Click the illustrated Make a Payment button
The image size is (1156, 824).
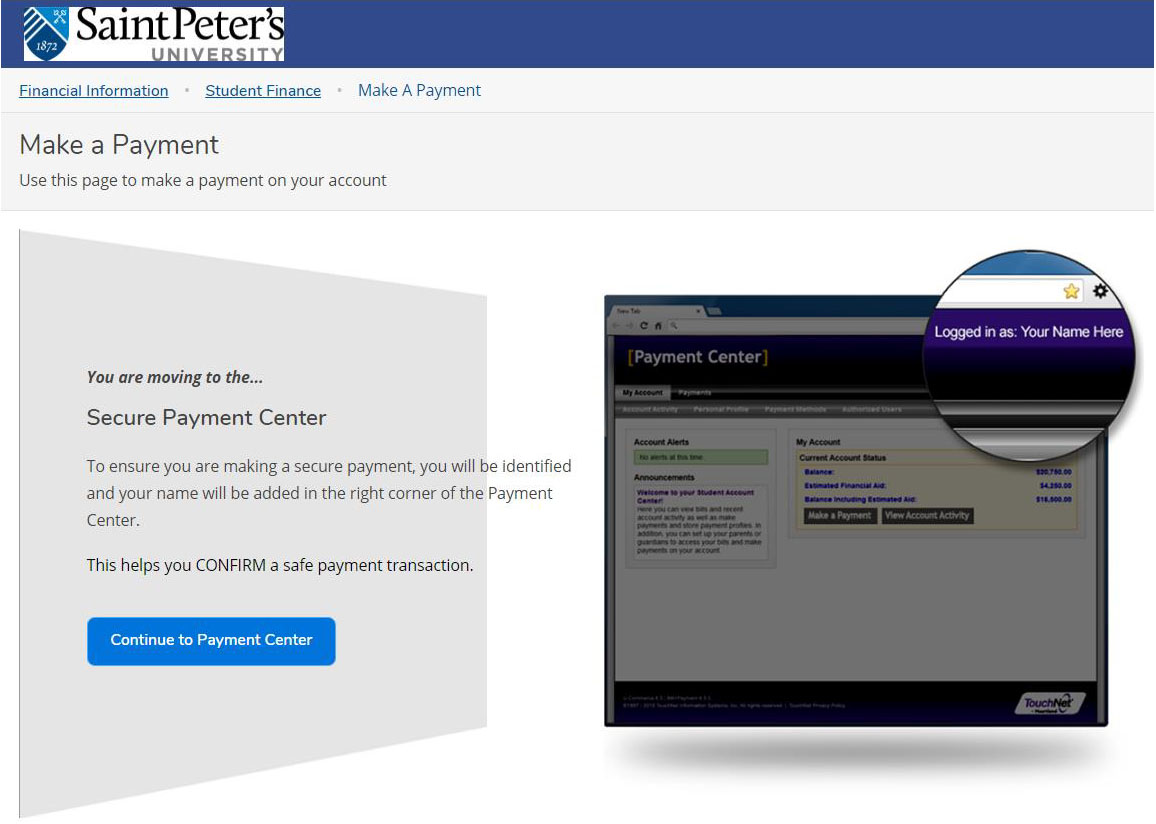pos(840,515)
